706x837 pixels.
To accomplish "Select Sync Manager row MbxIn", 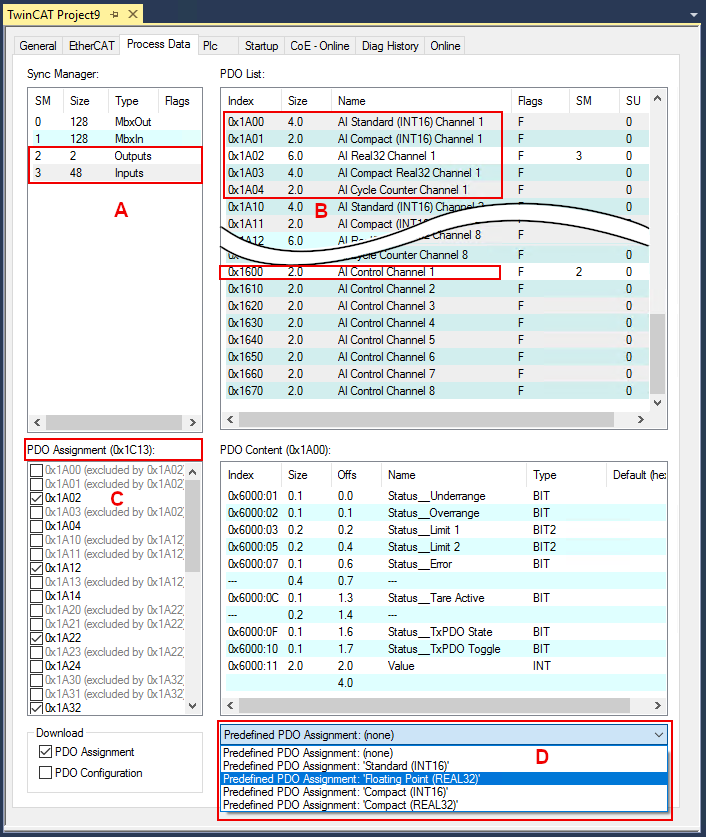I will [x=115, y=139].
